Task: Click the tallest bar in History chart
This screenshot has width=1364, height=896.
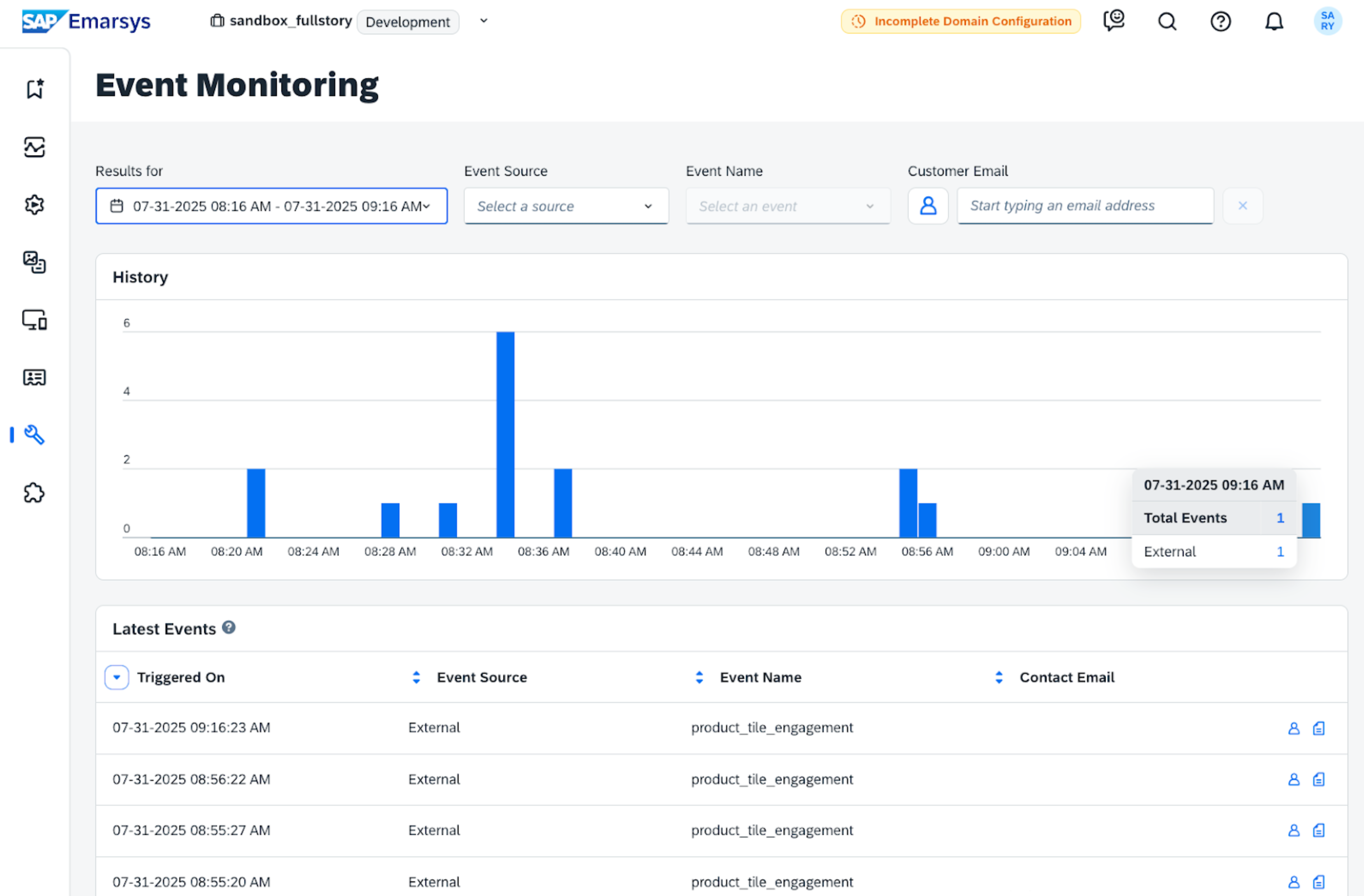Action: pyautogui.click(x=505, y=434)
